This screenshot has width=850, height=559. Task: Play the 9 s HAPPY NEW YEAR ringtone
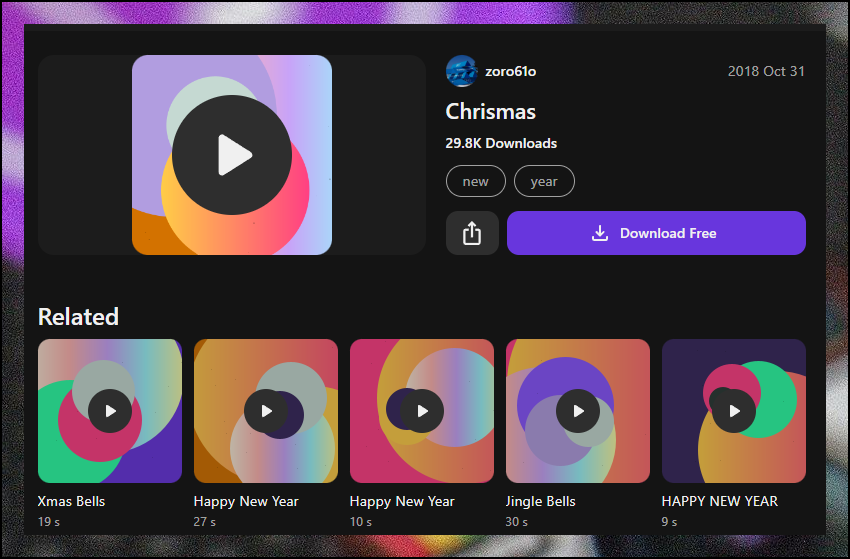click(734, 411)
